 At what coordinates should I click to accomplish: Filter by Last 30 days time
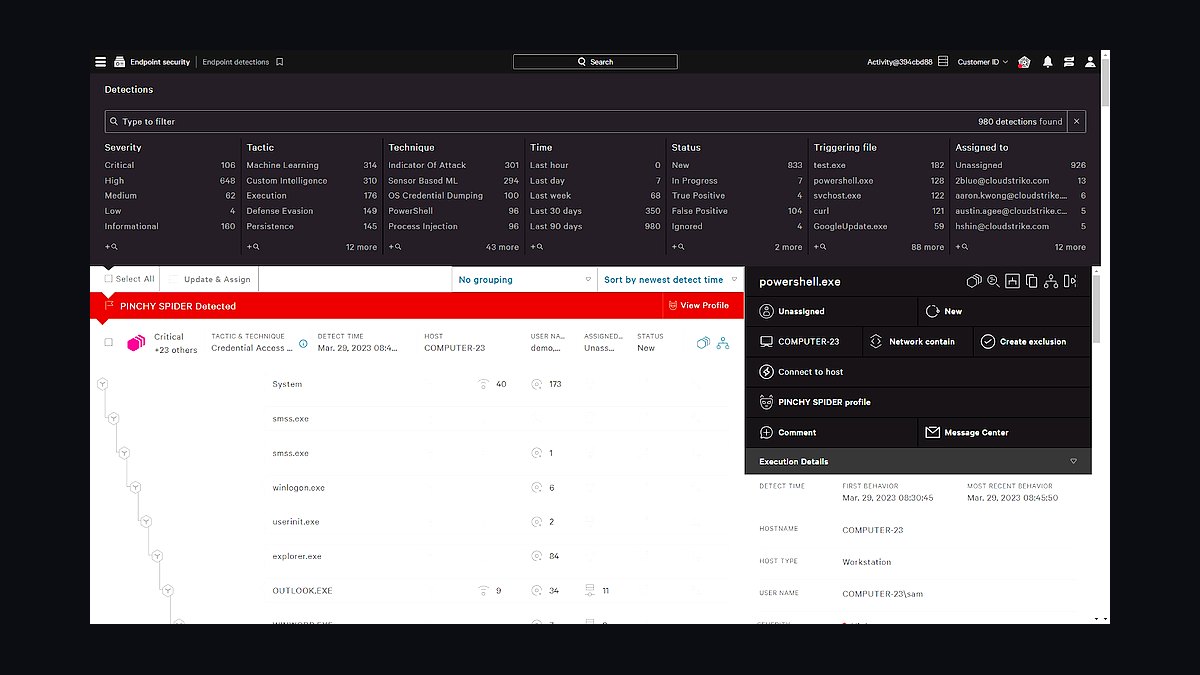[x=595, y=211]
